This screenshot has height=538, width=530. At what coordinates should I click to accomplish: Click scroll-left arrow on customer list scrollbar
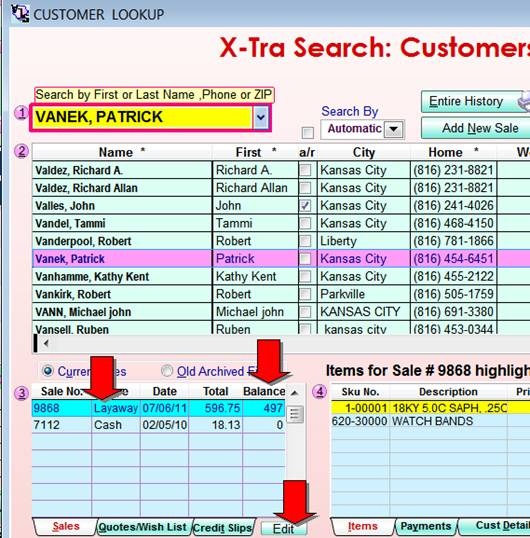(x=46, y=343)
